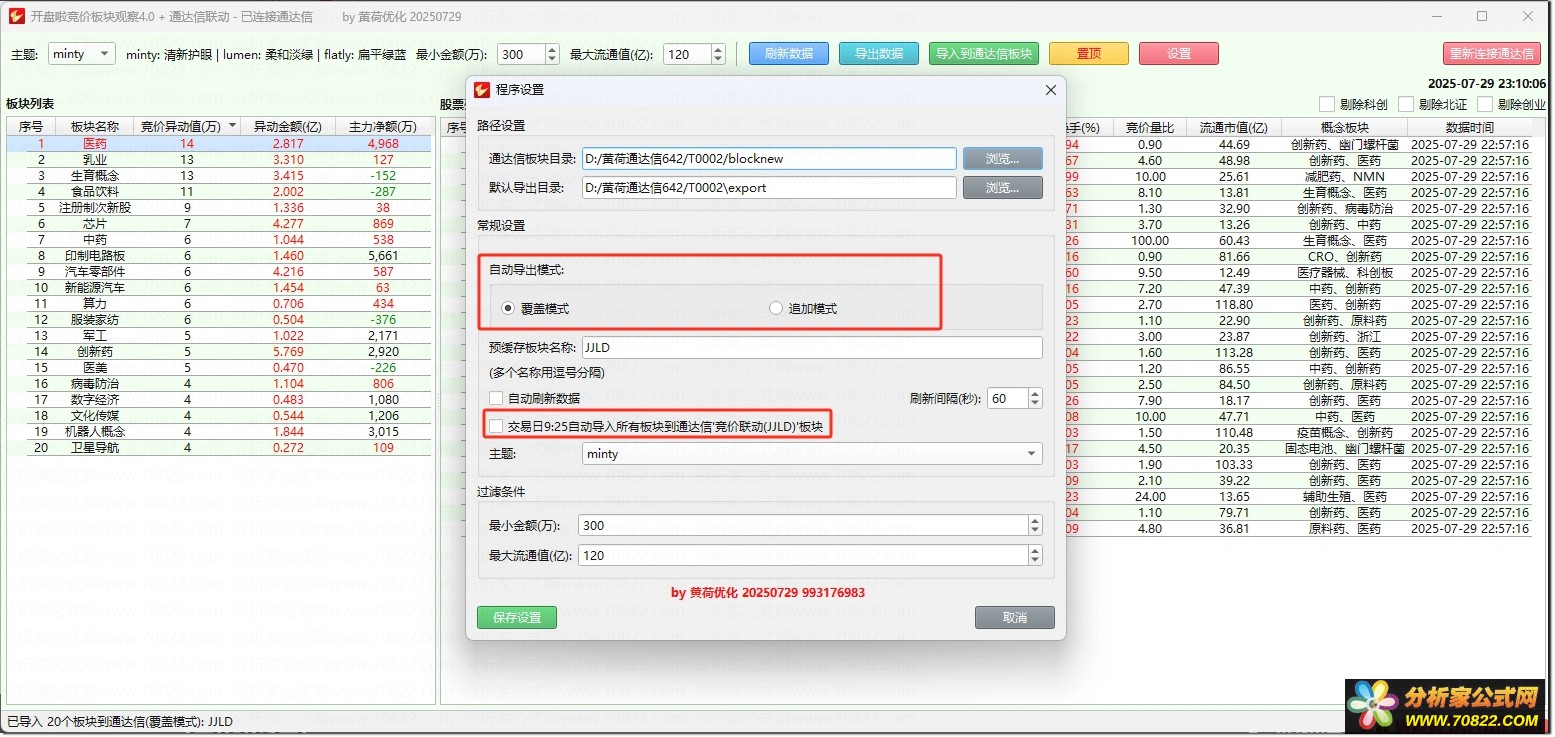Click the stepper arrows of toolbar 最小金额
Viewport: 1555px width, 737px height.
(552, 54)
